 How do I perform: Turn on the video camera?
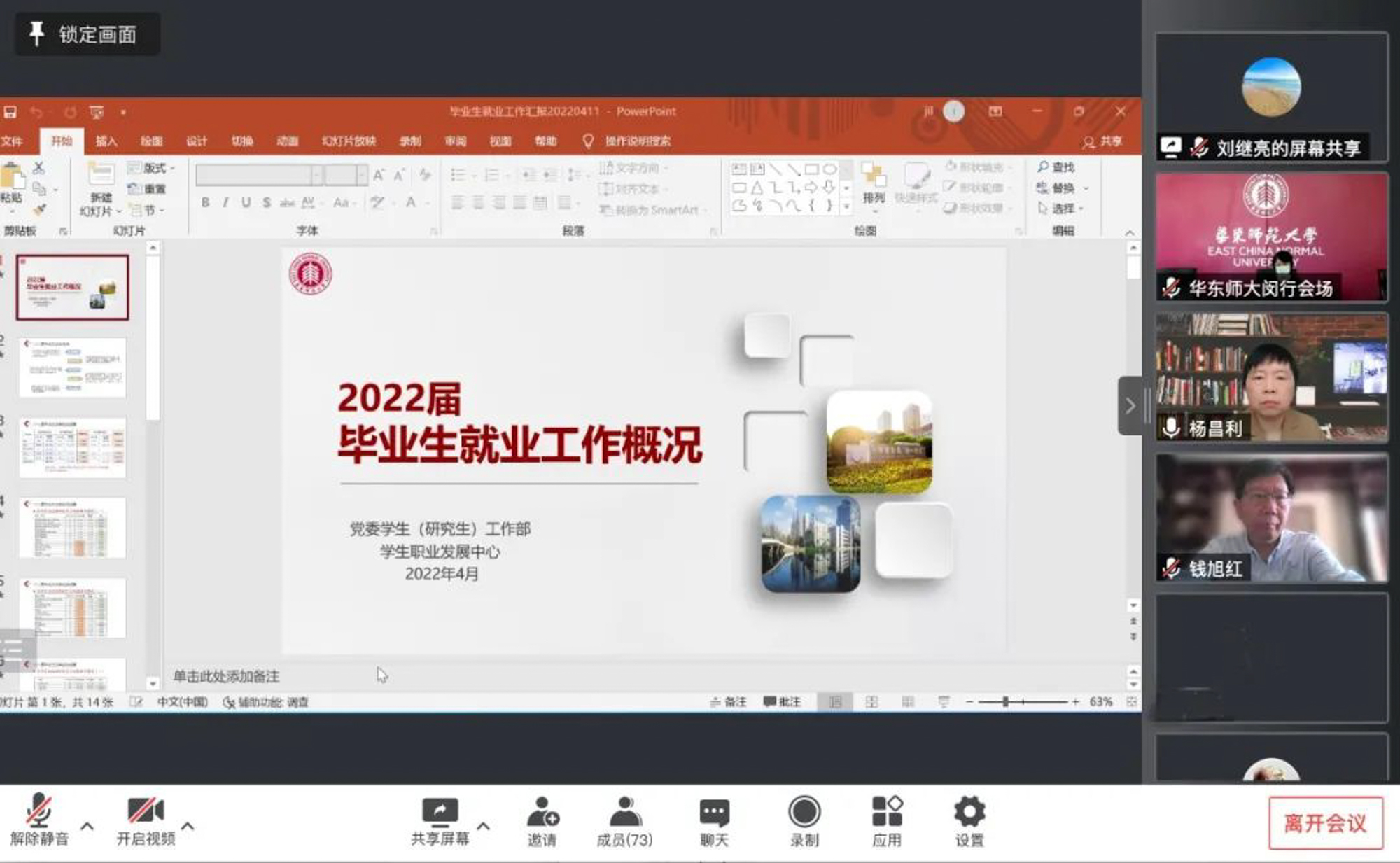145,811
